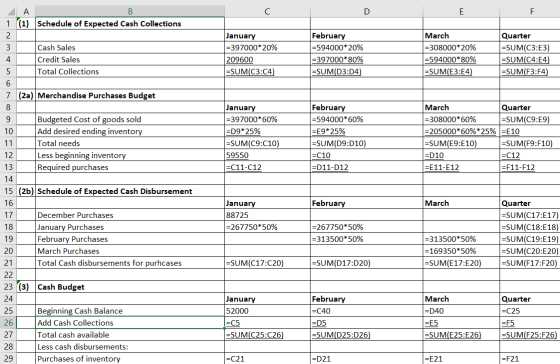The height and width of the screenshot is (364, 560).
Task: Click cell with =C40
Action: click(x=367, y=311)
